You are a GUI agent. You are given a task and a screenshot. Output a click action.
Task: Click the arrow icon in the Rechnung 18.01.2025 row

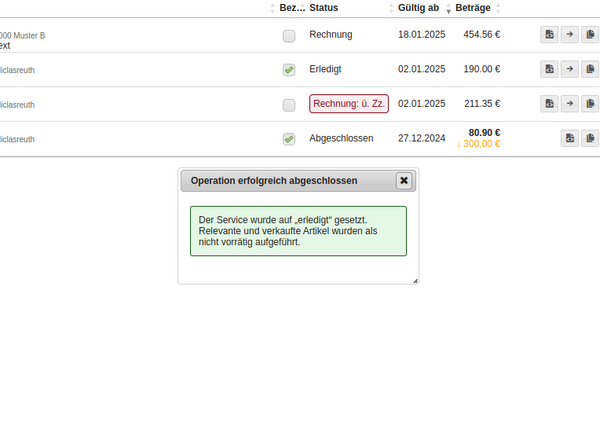coord(569,35)
